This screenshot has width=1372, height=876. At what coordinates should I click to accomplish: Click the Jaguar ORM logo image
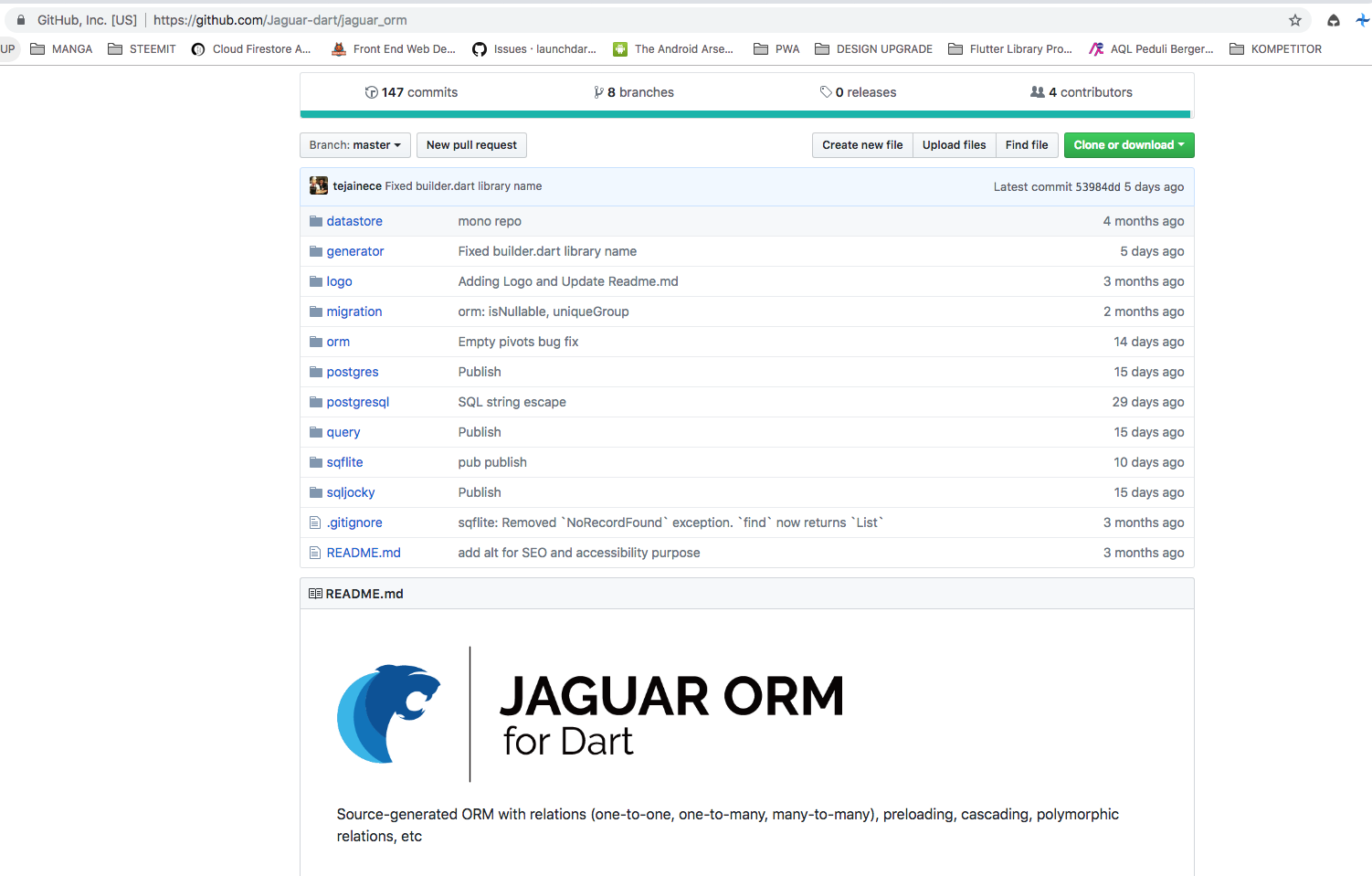click(590, 714)
